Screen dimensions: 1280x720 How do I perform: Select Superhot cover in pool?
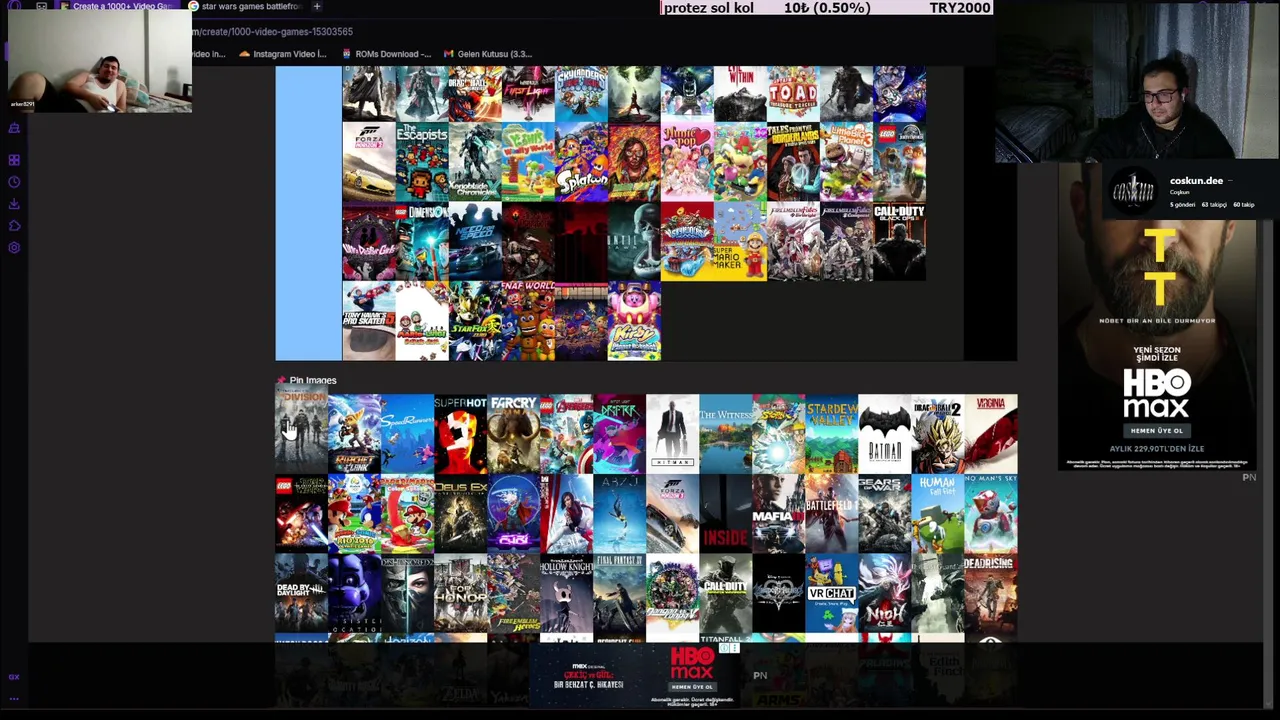pos(460,433)
